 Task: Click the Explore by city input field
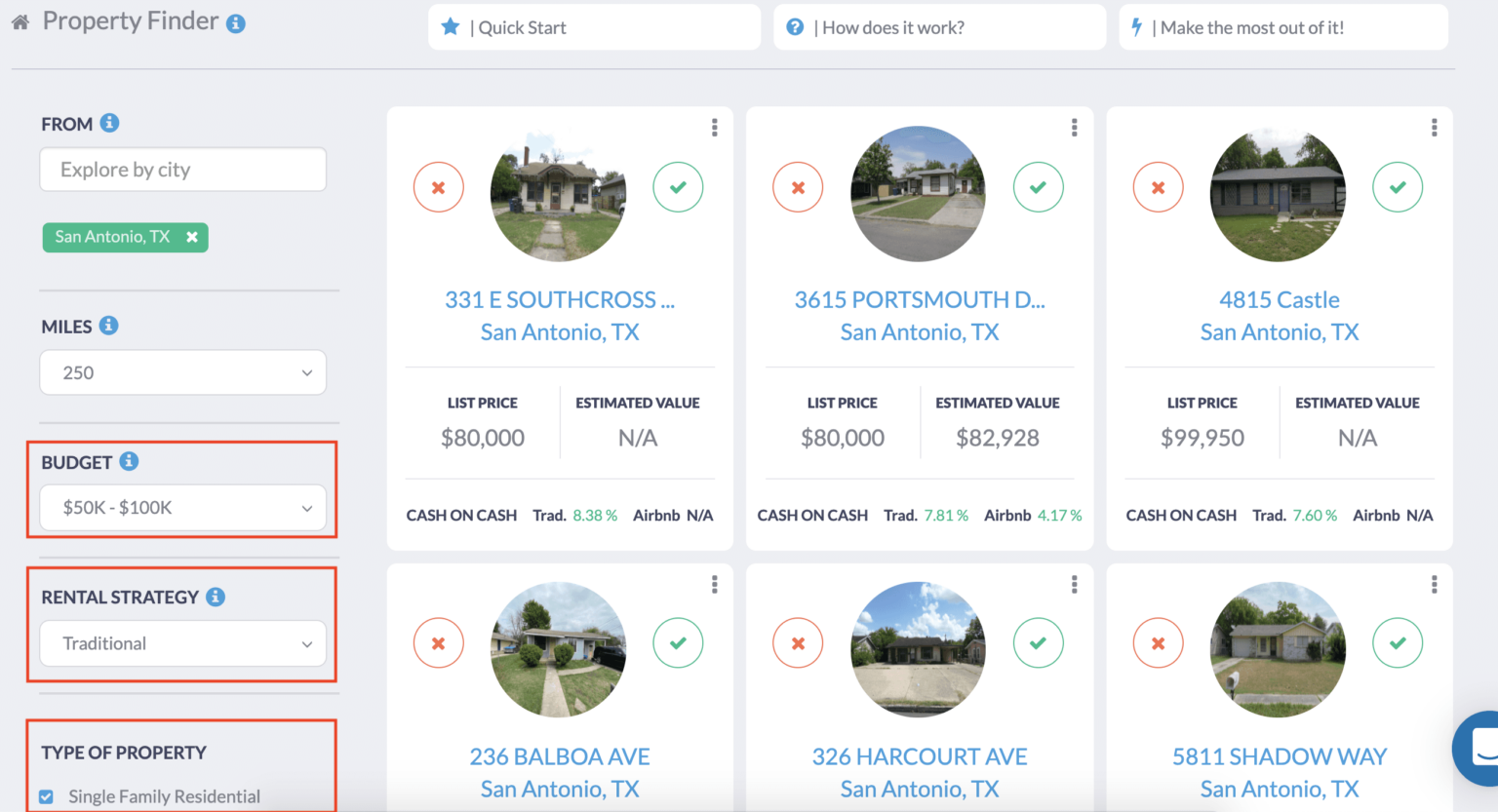[182, 169]
